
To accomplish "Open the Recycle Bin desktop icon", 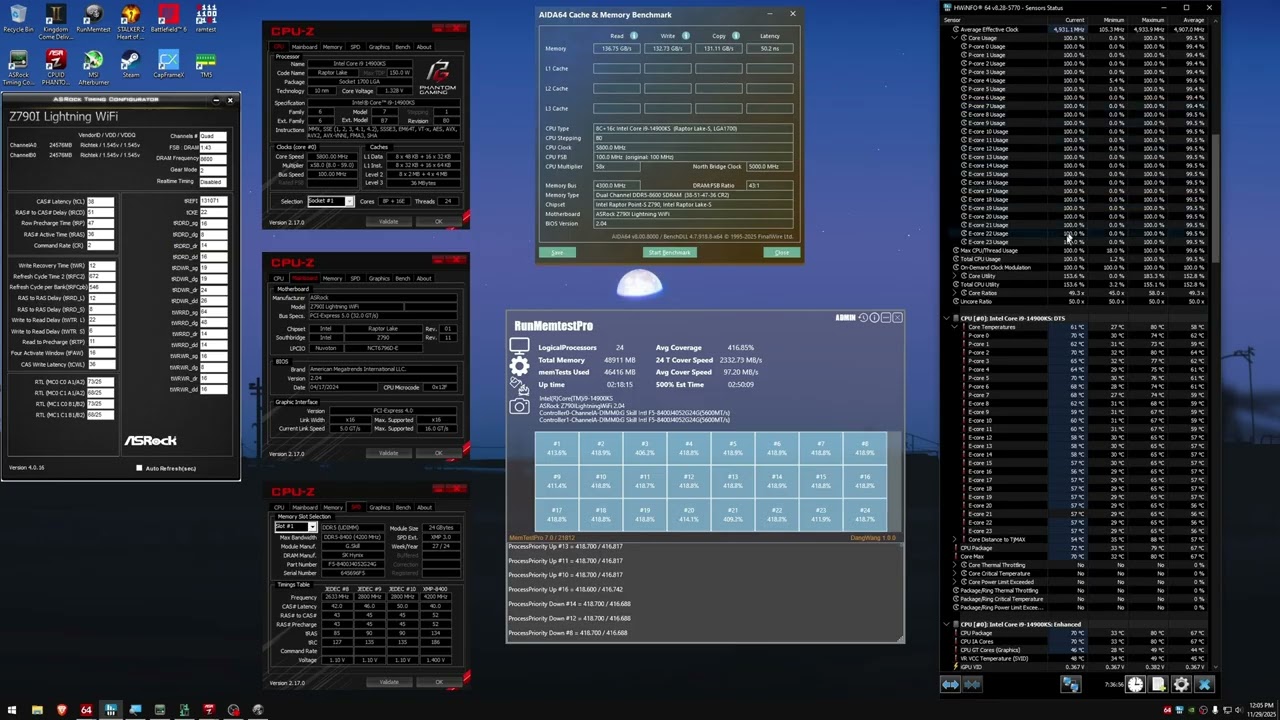I will pyautogui.click(x=18, y=19).
